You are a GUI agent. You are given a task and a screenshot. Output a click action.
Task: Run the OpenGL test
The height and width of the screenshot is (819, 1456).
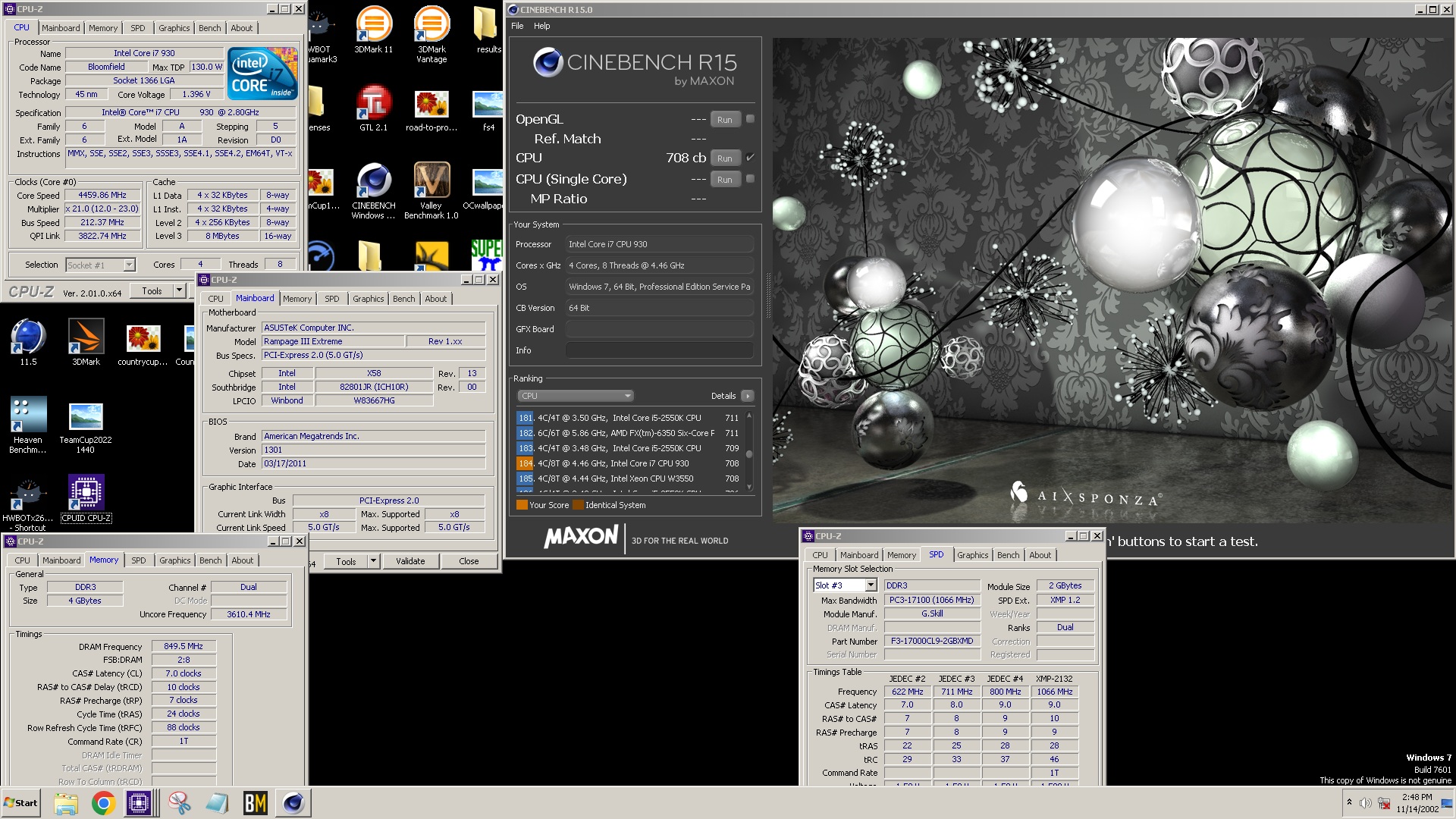pos(725,120)
